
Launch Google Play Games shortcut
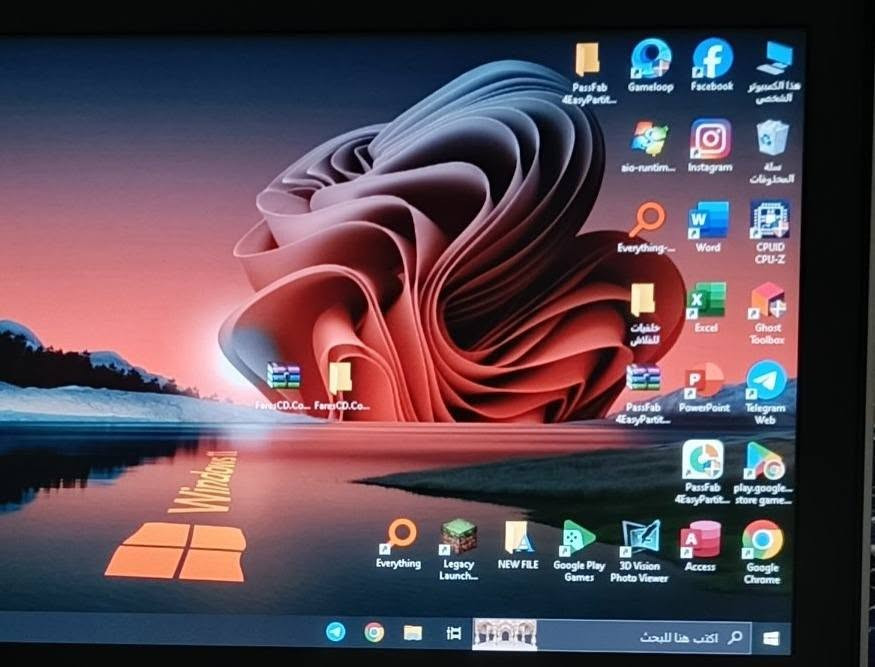579,551
